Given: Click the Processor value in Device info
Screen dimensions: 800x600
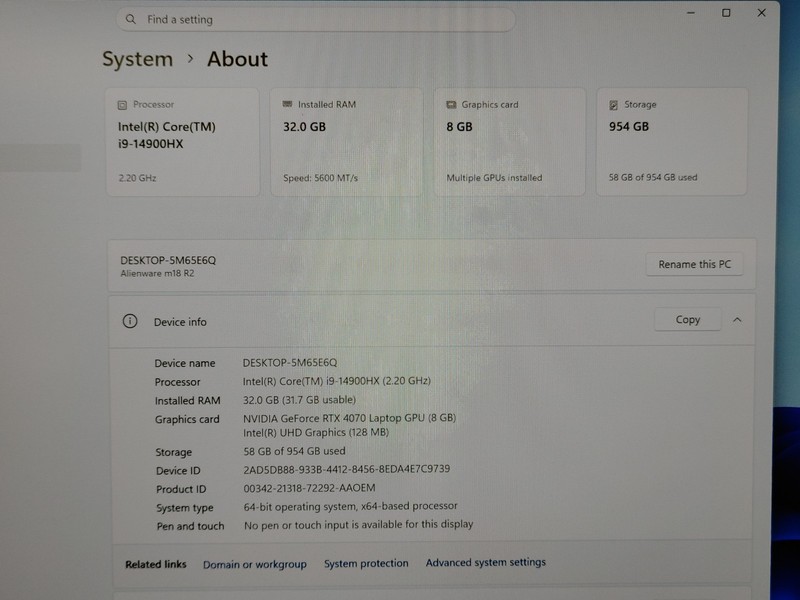Looking at the screenshot, I should tap(336, 381).
